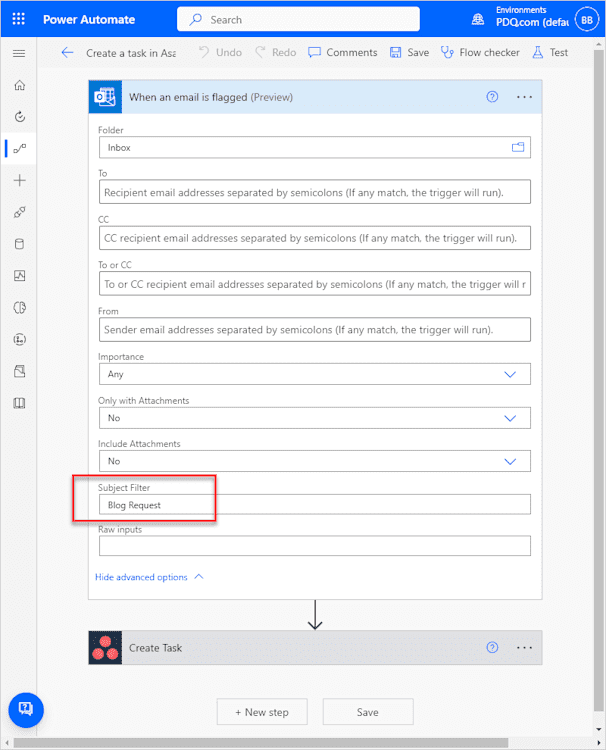Click Undo in the toolbar

pos(220,53)
